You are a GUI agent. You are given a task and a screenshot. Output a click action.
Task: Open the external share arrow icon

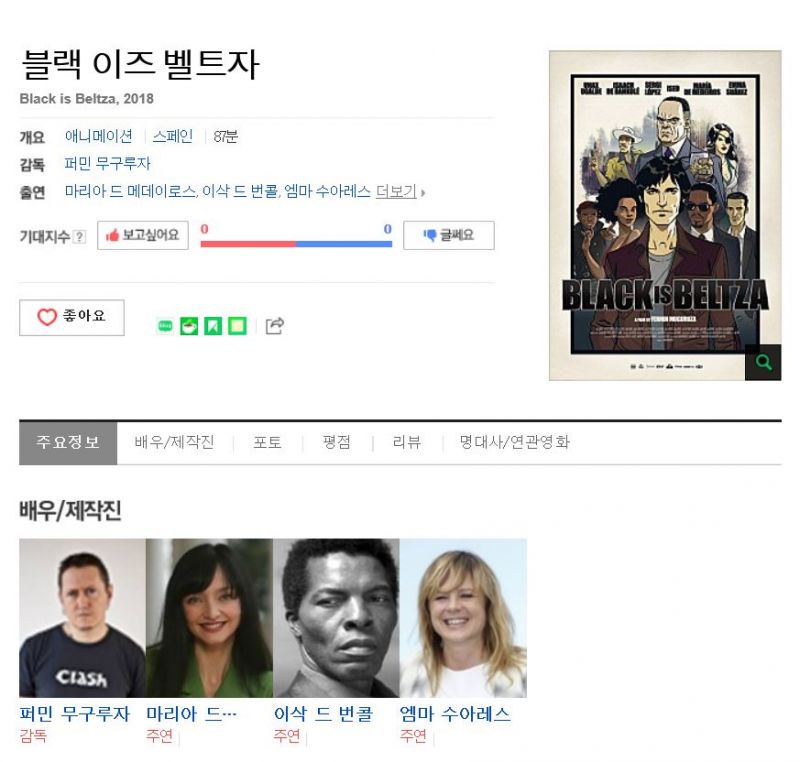274,326
